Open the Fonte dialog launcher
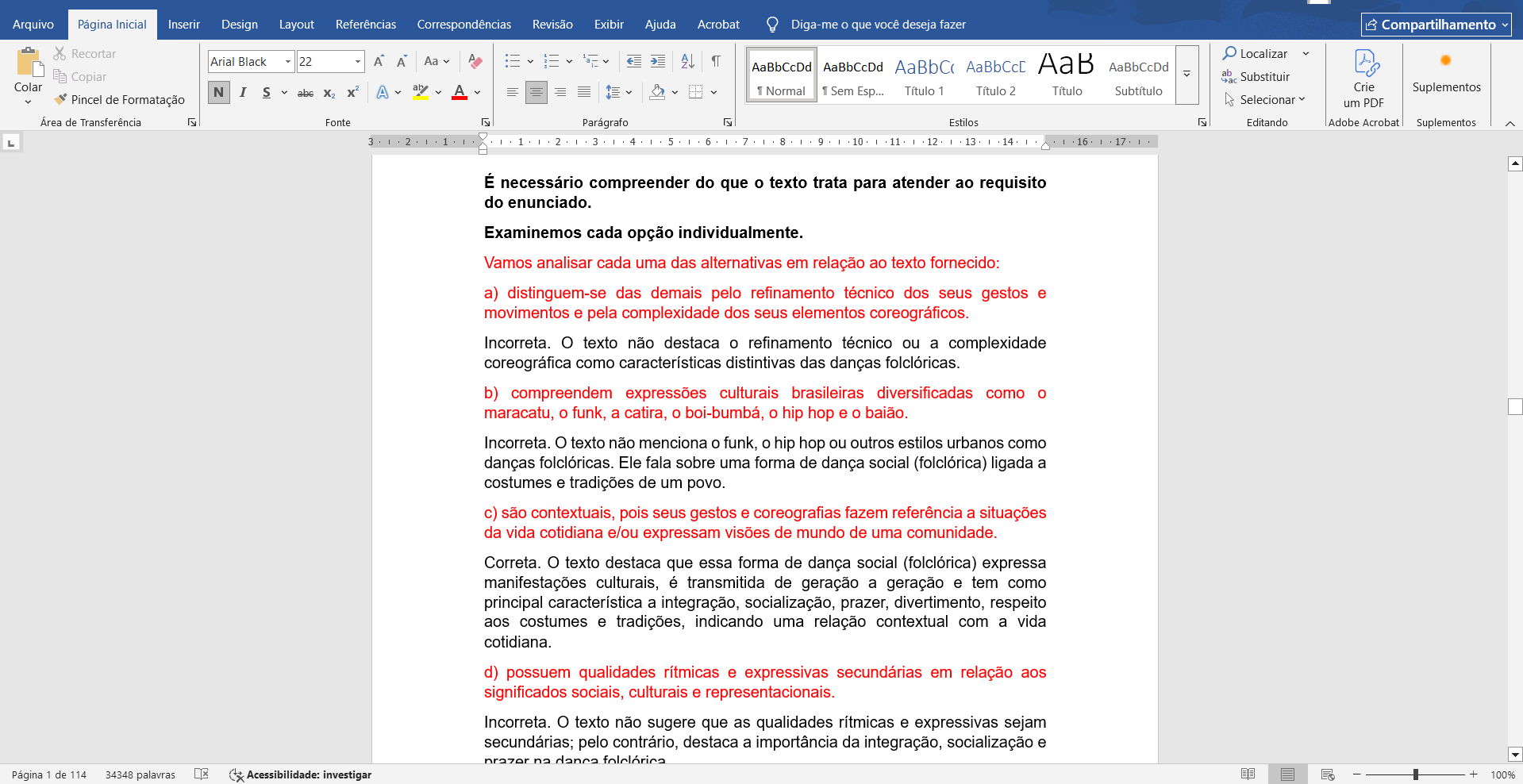The width and height of the screenshot is (1523, 784). pos(486,122)
